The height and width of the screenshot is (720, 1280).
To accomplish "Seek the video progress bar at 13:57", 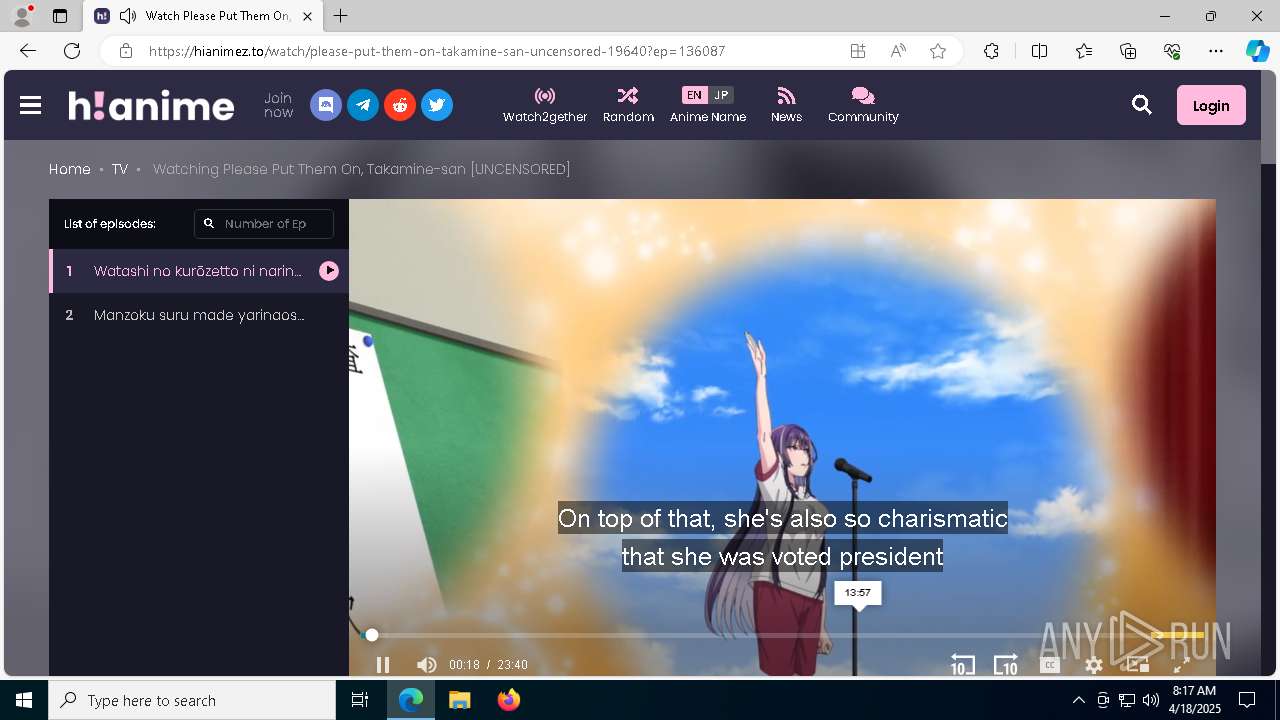I will 857,635.
